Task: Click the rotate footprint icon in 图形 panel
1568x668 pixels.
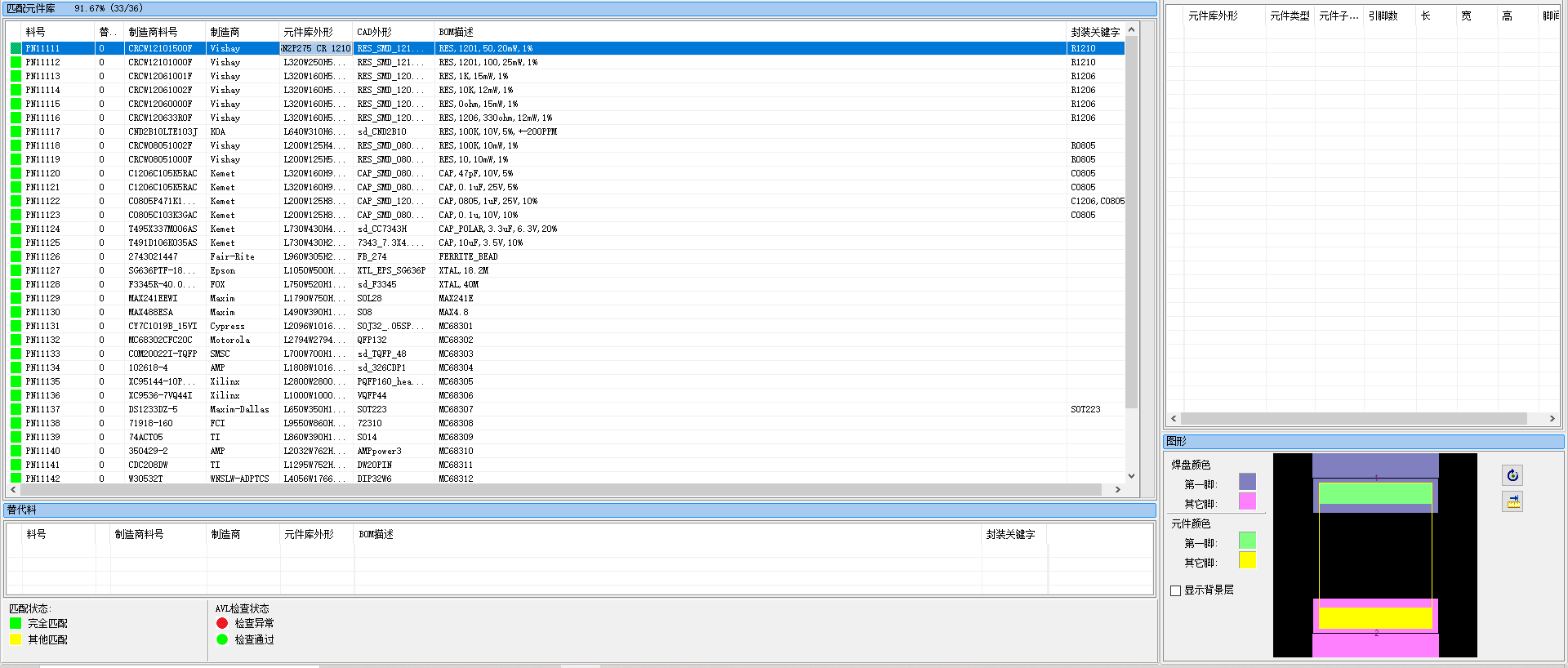Action: tap(1512, 475)
